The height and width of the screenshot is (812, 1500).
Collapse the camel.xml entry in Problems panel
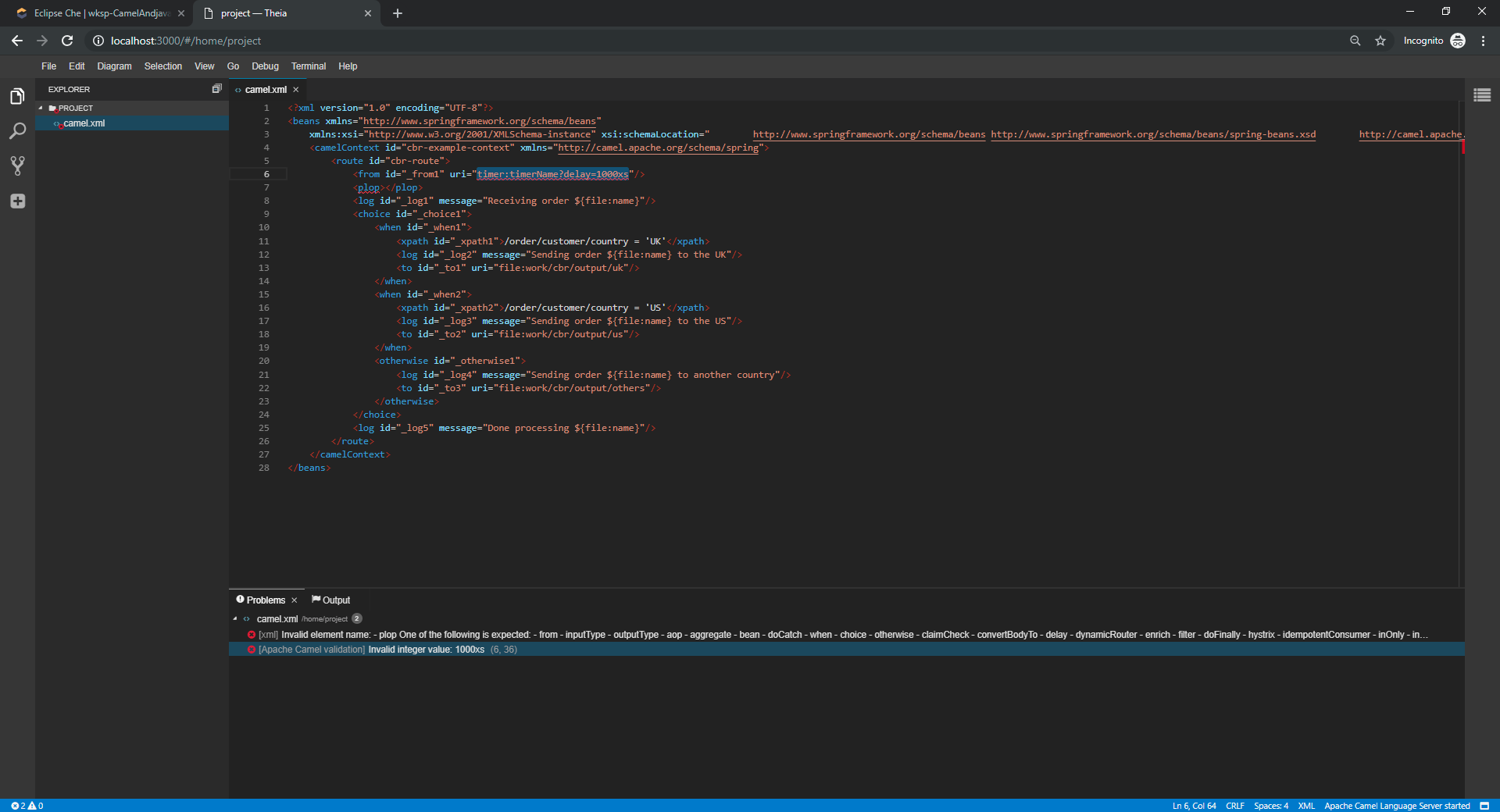point(237,619)
